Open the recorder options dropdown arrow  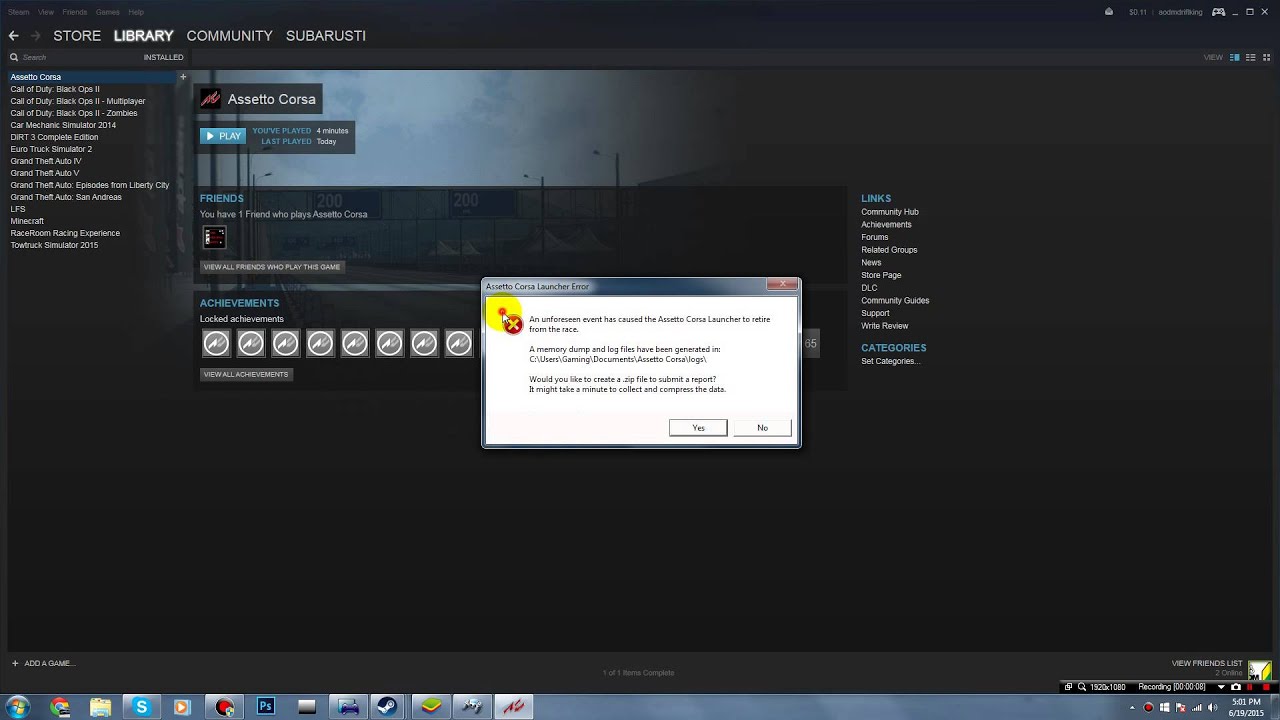pyautogui.click(x=1221, y=687)
